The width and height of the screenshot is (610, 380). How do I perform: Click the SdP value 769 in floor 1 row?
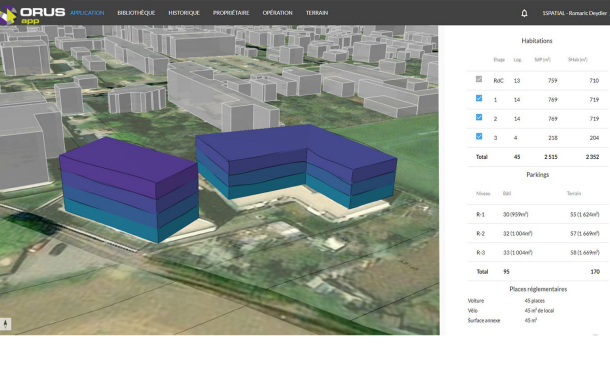[552, 100]
